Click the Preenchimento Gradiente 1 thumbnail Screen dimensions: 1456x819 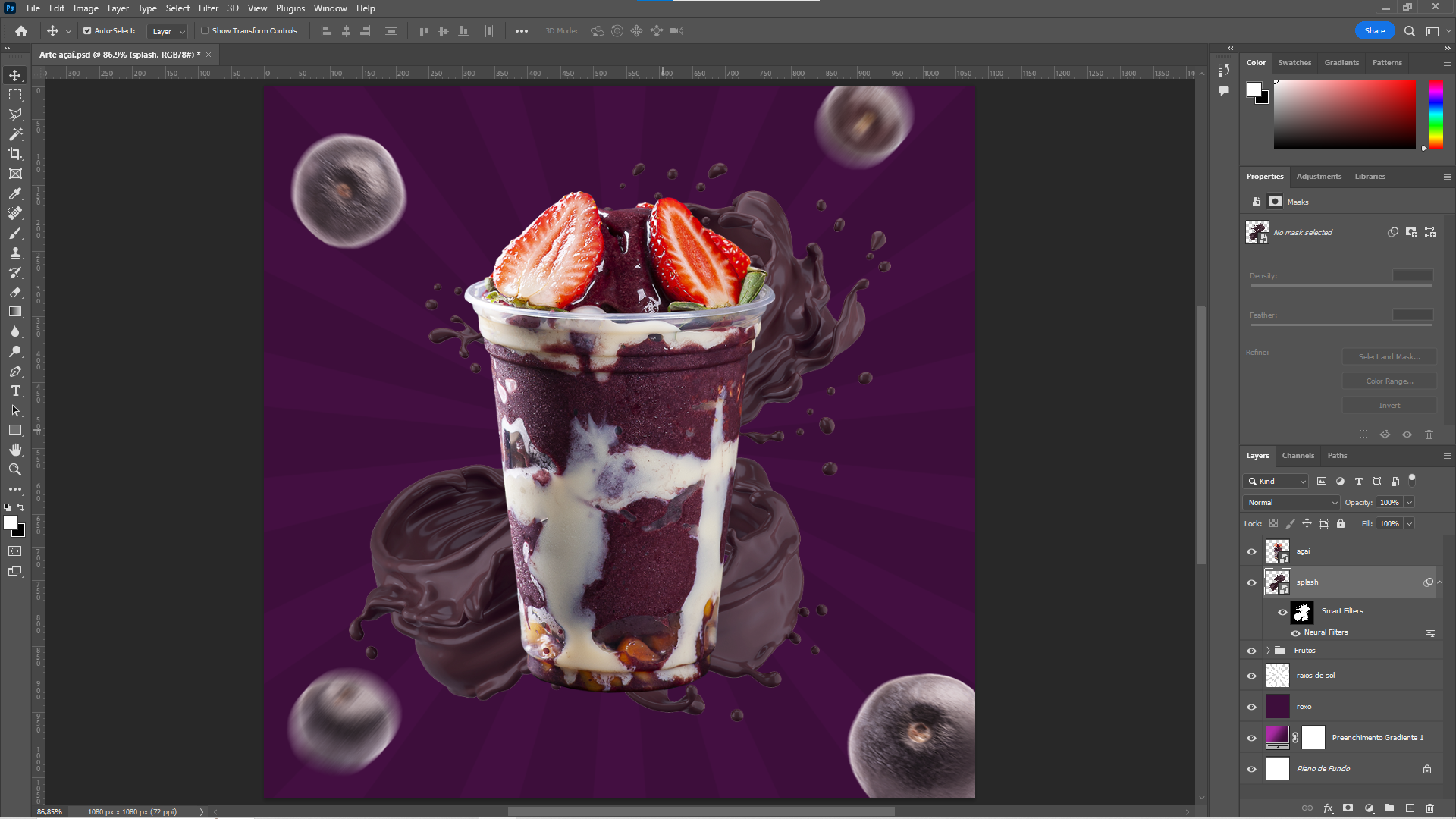1278,737
